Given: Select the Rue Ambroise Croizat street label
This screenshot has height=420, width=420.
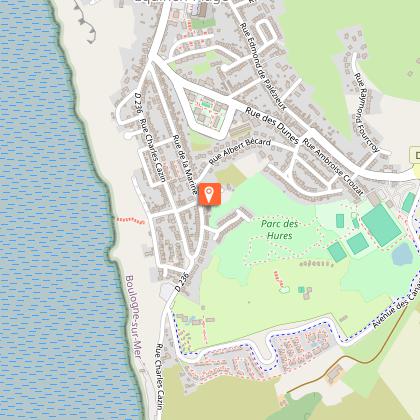Looking at the screenshot, I should tap(333, 167).
